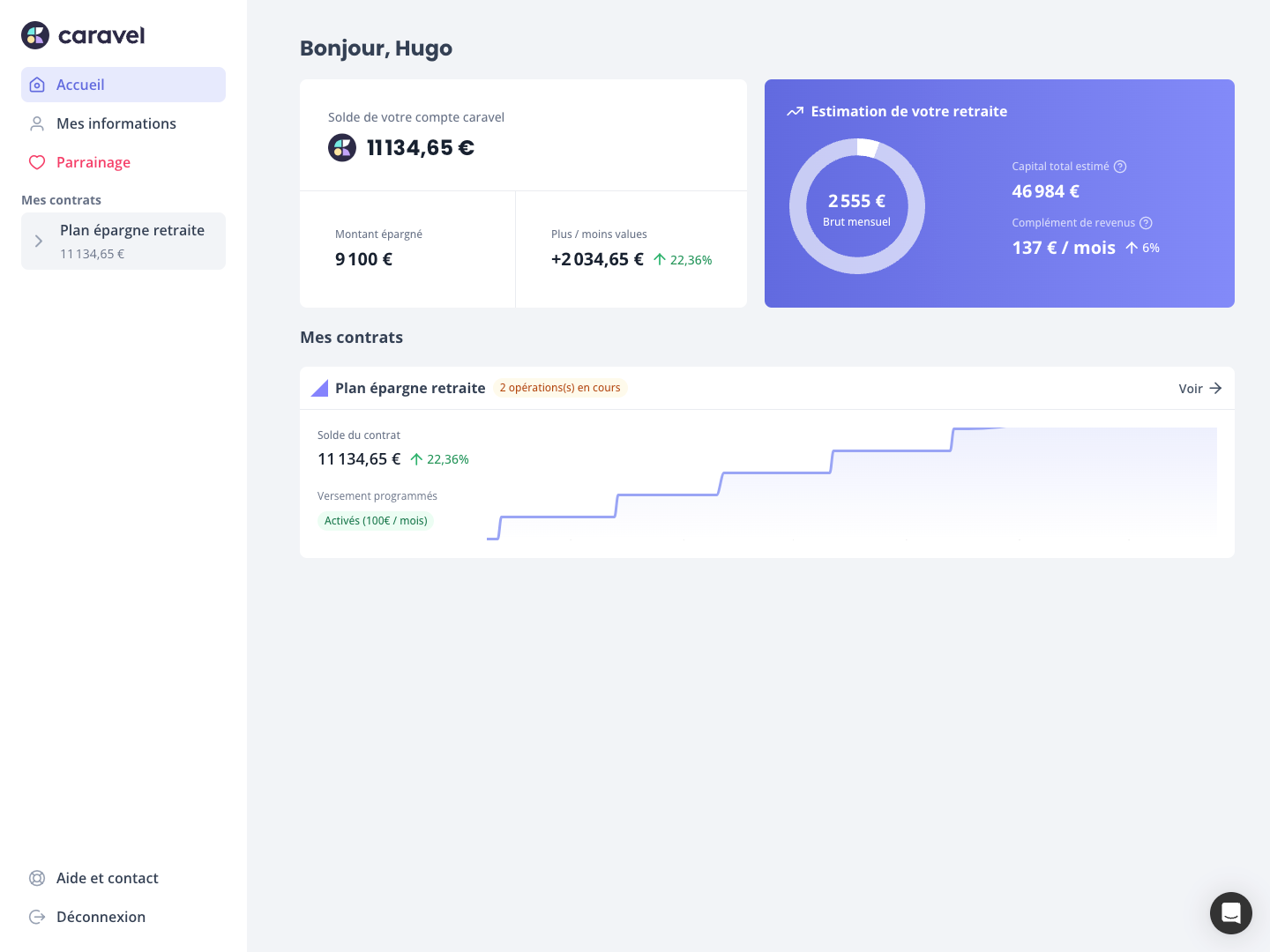This screenshot has width=1270, height=952.
Task: Click the arrow next to Voir
Action: pos(1215,388)
